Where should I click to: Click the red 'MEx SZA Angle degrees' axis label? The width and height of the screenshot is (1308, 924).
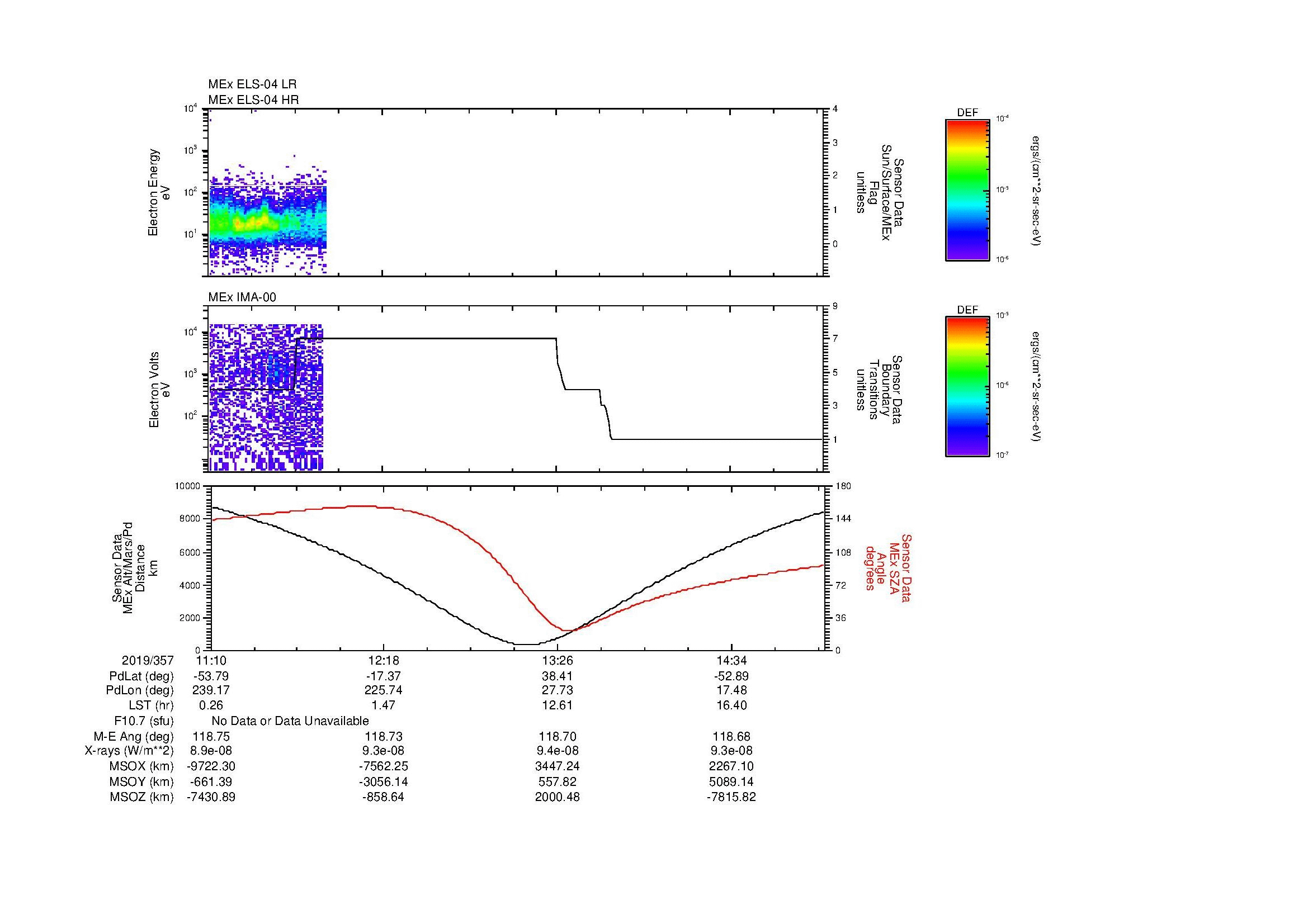click(x=888, y=567)
